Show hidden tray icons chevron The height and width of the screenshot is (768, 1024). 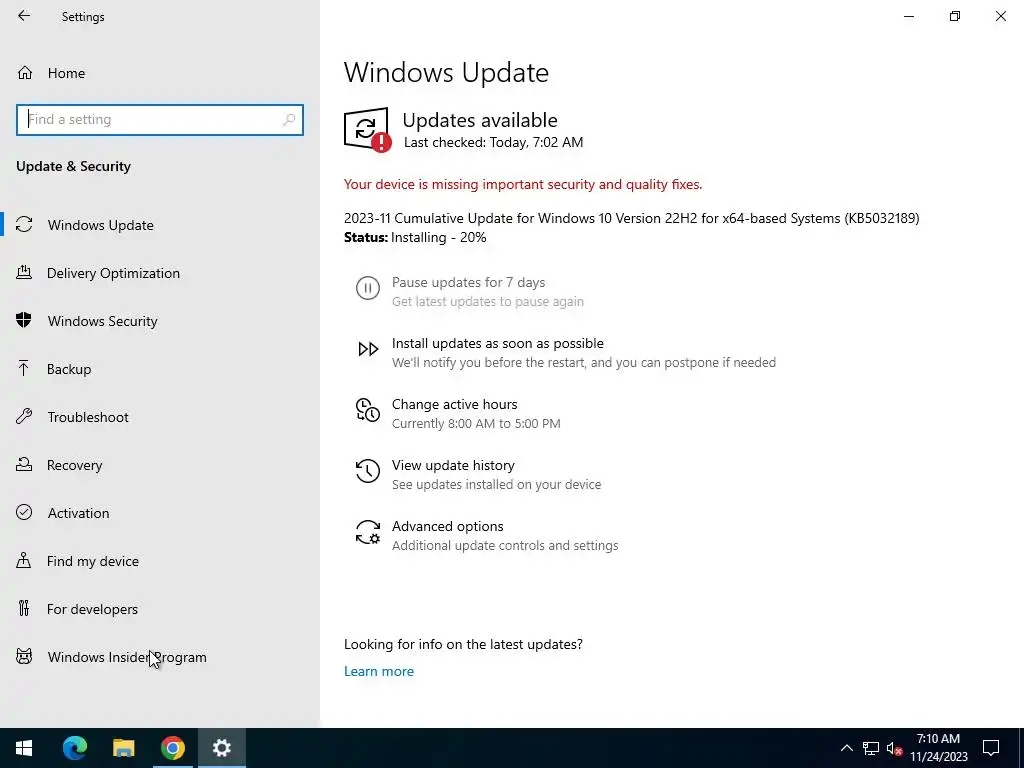[x=846, y=748]
